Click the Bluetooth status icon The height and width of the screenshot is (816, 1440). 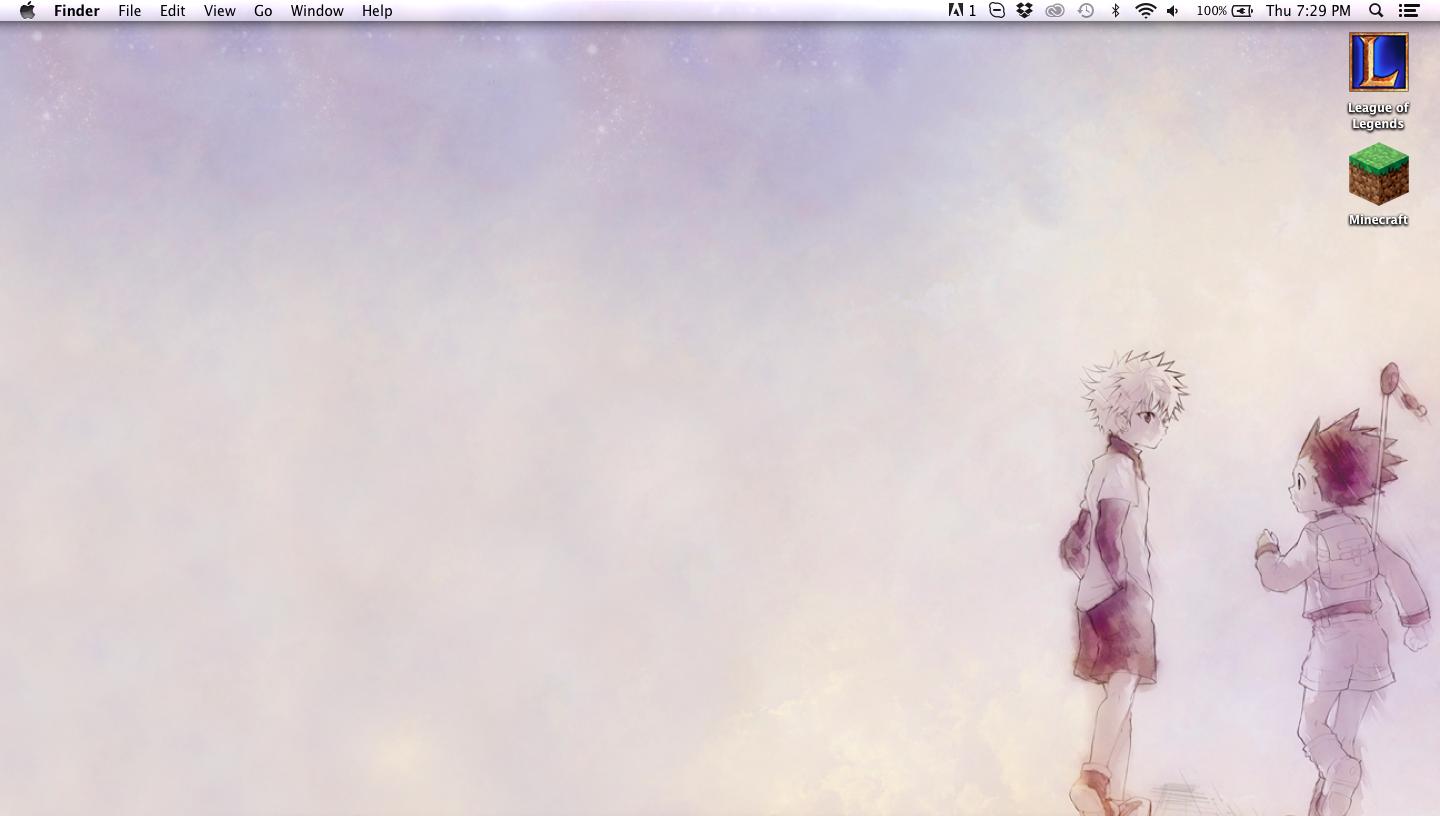click(x=1116, y=11)
